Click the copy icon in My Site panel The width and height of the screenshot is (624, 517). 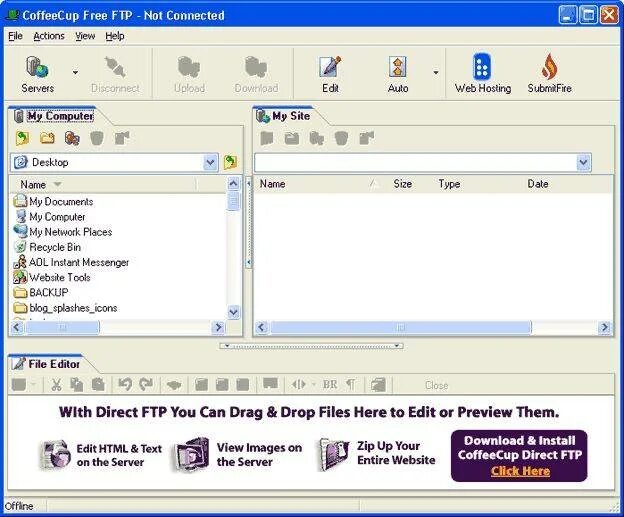[x=316, y=138]
